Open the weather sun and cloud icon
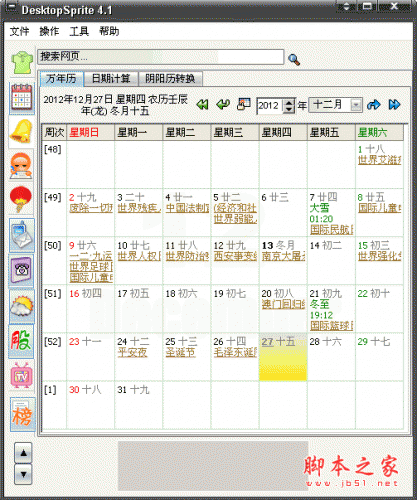The width and height of the screenshot is (417, 500). pos(22,305)
